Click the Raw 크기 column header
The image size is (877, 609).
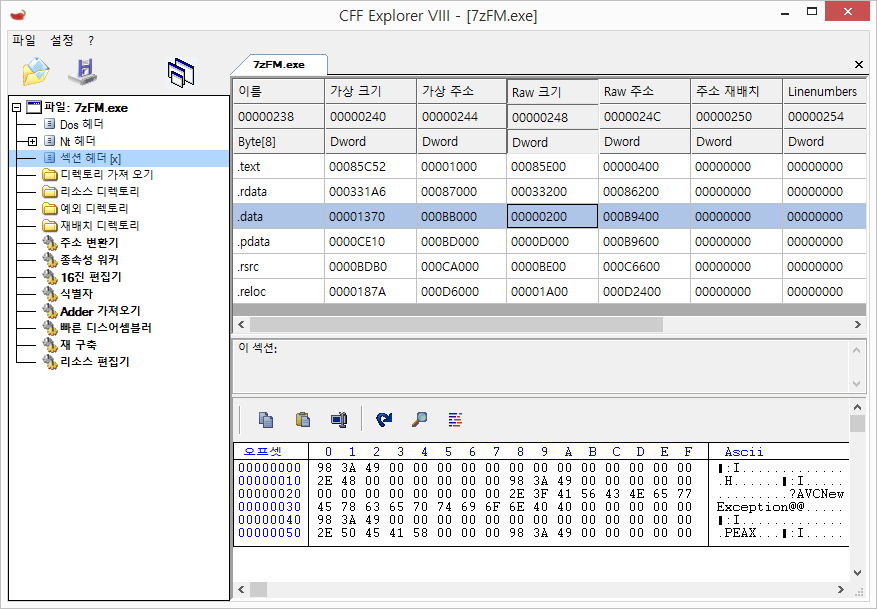(x=552, y=92)
